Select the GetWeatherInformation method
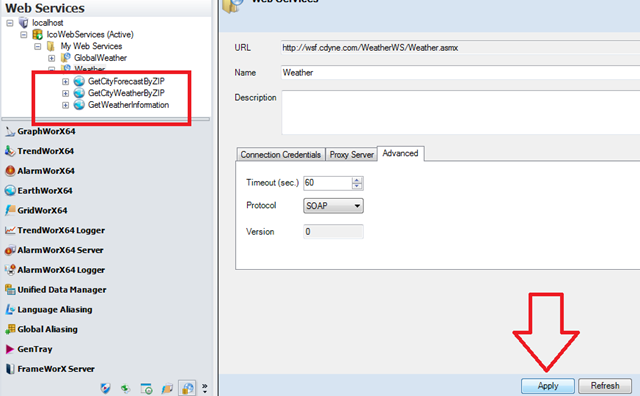640x396 pixels. coord(129,105)
